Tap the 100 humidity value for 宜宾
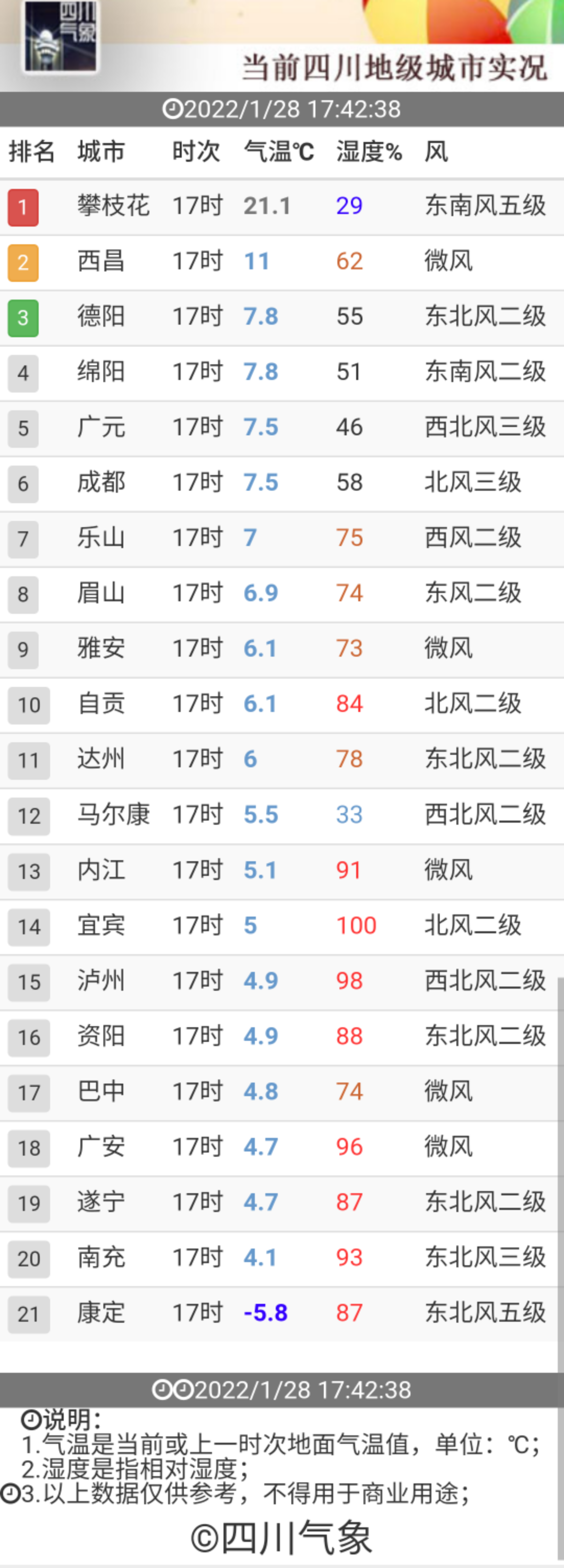This screenshot has height=1568, width=564. pyautogui.click(x=356, y=926)
